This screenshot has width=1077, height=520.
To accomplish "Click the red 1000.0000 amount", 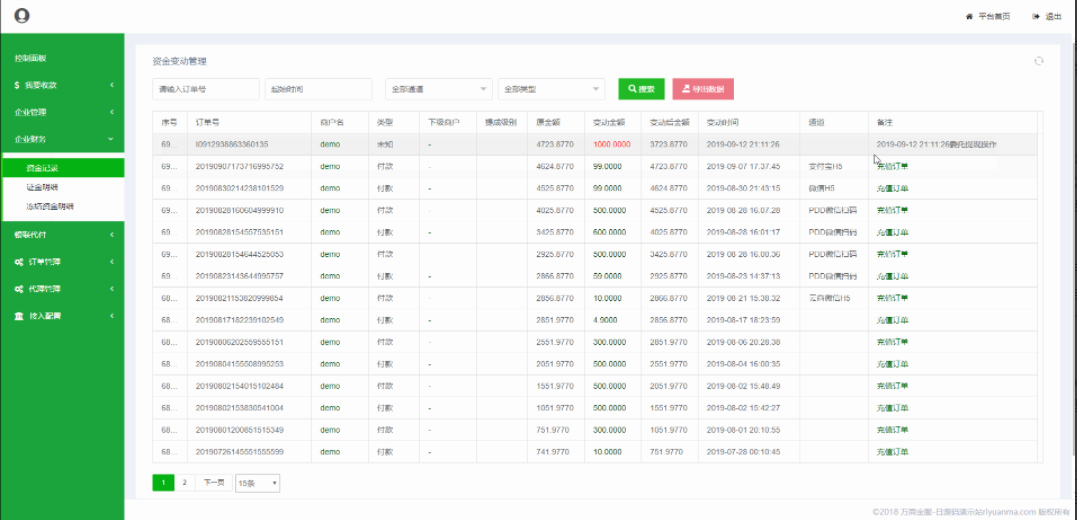I will click(611, 144).
